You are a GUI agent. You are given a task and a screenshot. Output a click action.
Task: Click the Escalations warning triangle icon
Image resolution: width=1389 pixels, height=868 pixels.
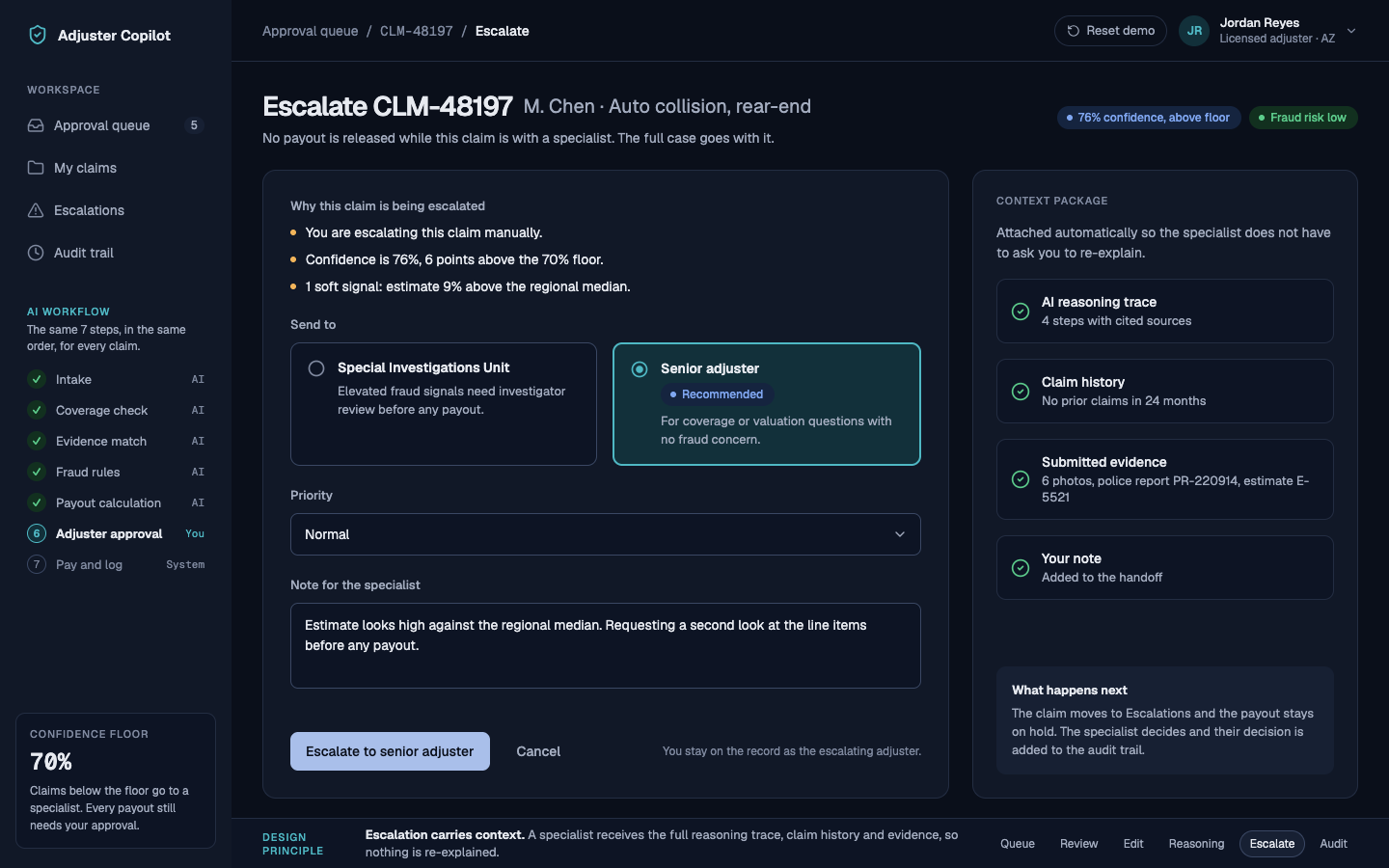(x=36, y=210)
